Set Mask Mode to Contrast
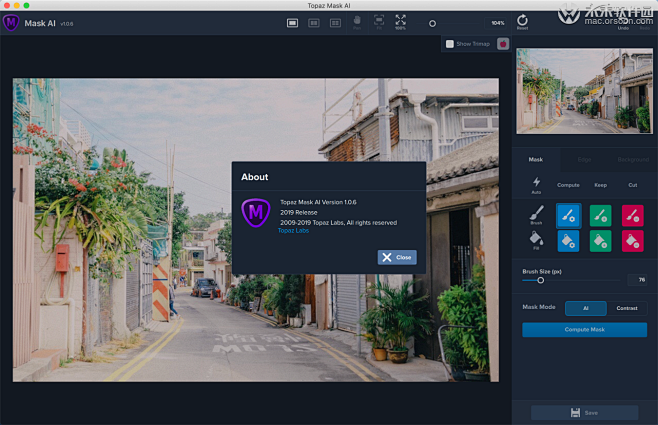The height and width of the screenshot is (425, 658). 627,308
